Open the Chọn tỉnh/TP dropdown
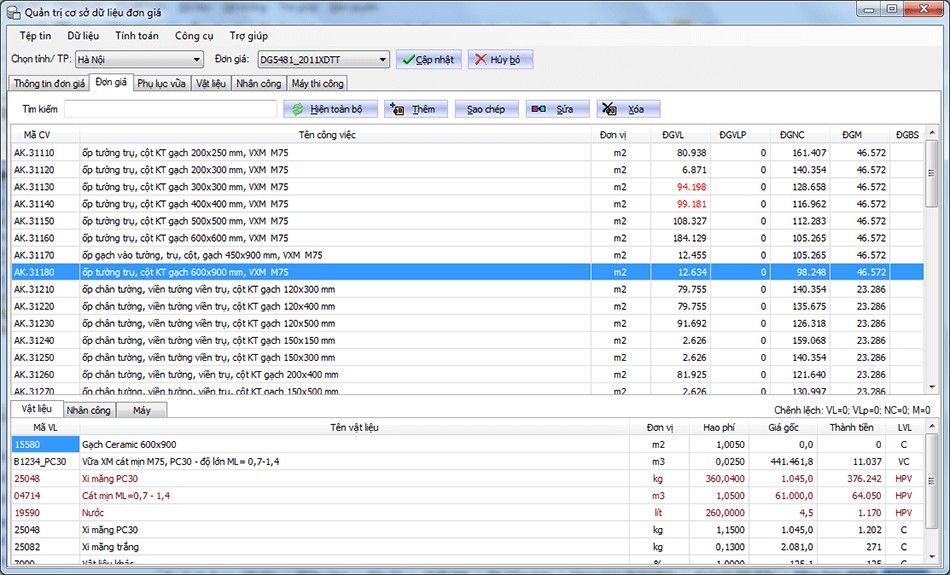The image size is (950, 575). 195,60
